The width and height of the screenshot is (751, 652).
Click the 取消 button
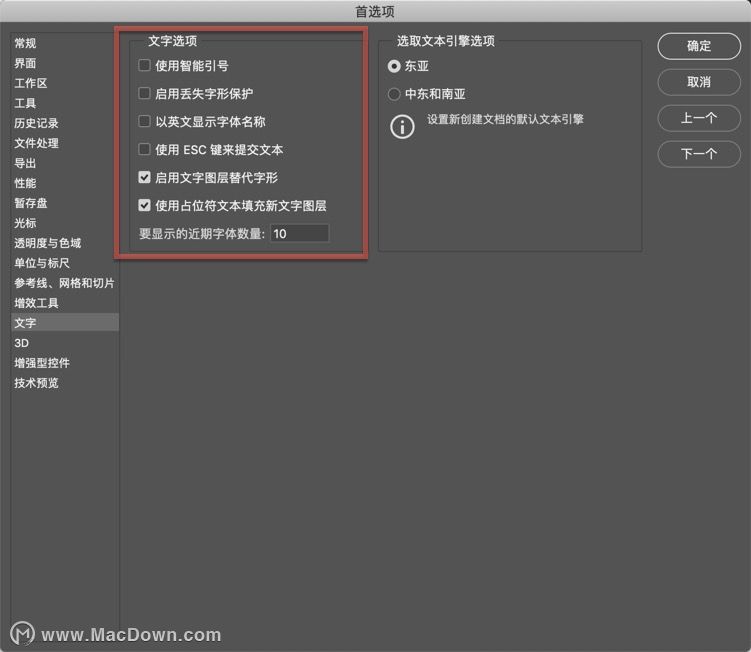pyautogui.click(x=699, y=82)
